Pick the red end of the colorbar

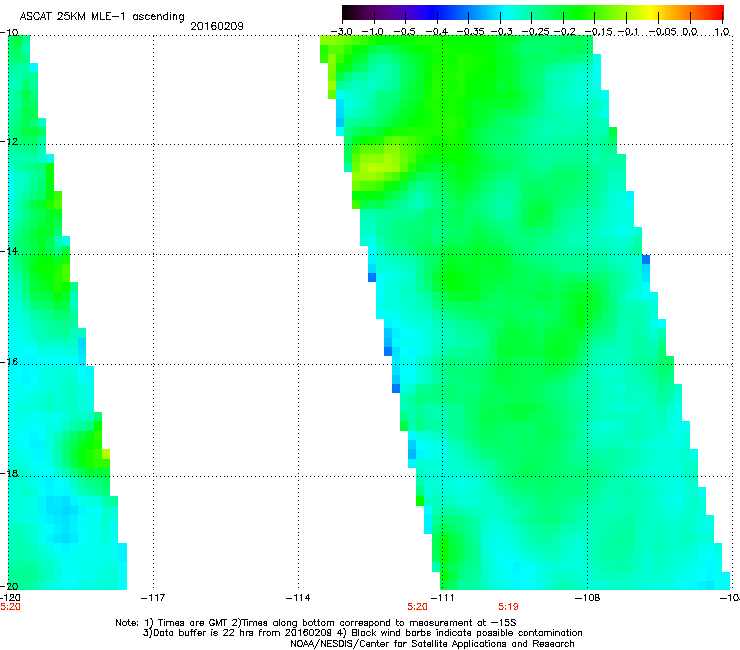click(715, 12)
